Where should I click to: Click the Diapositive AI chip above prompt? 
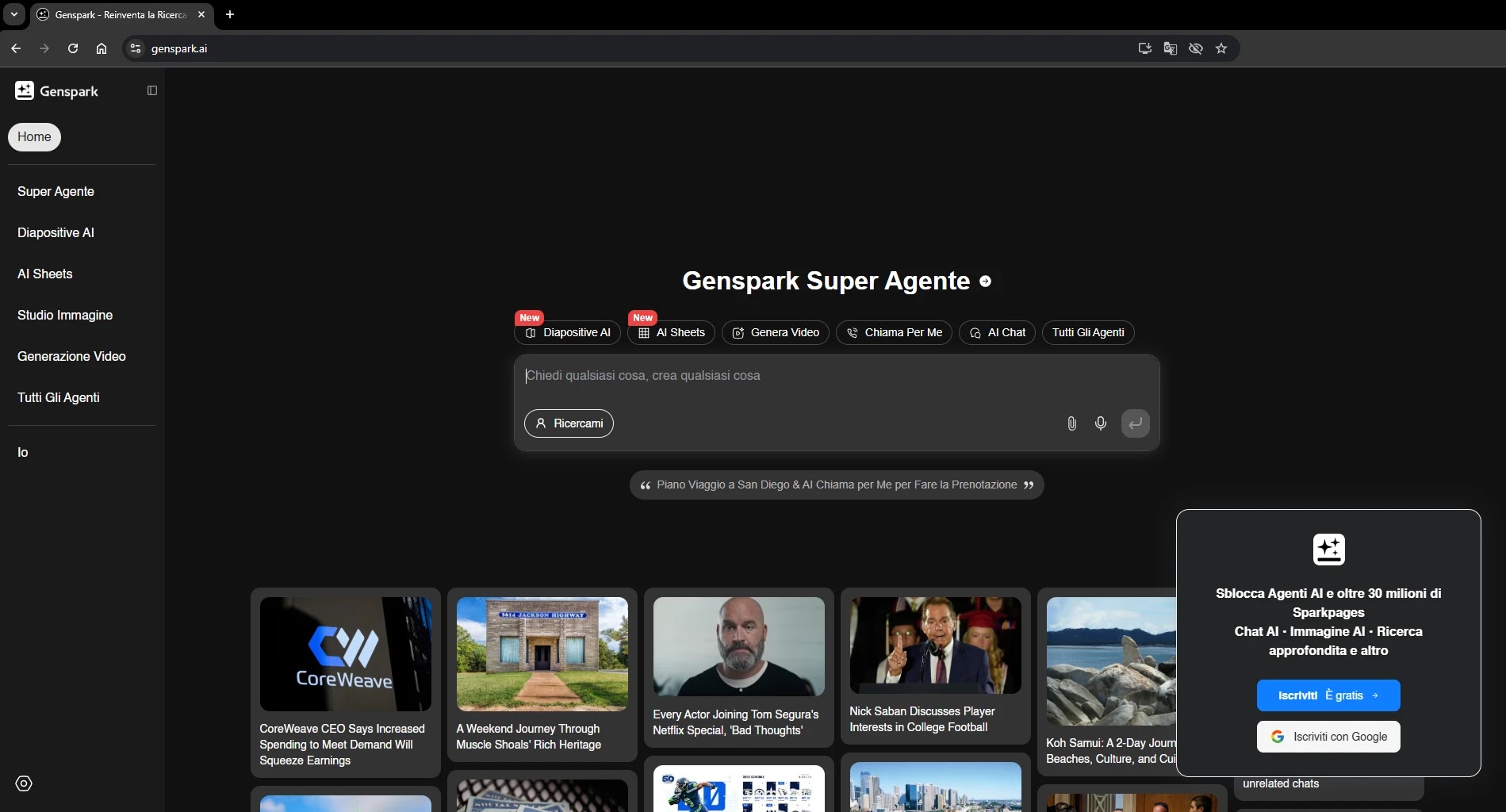click(x=567, y=332)
